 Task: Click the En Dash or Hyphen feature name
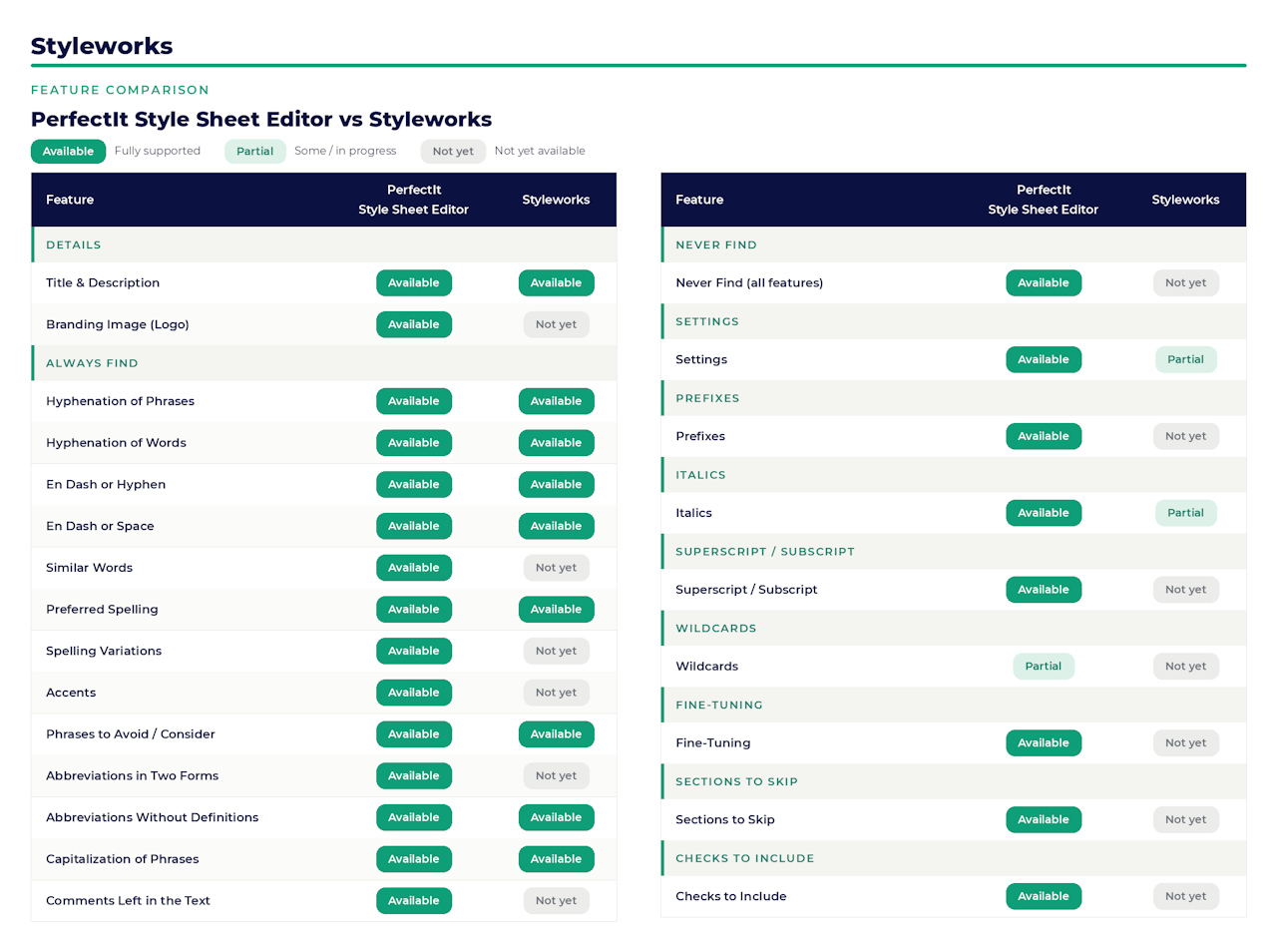tap(106, 485)
